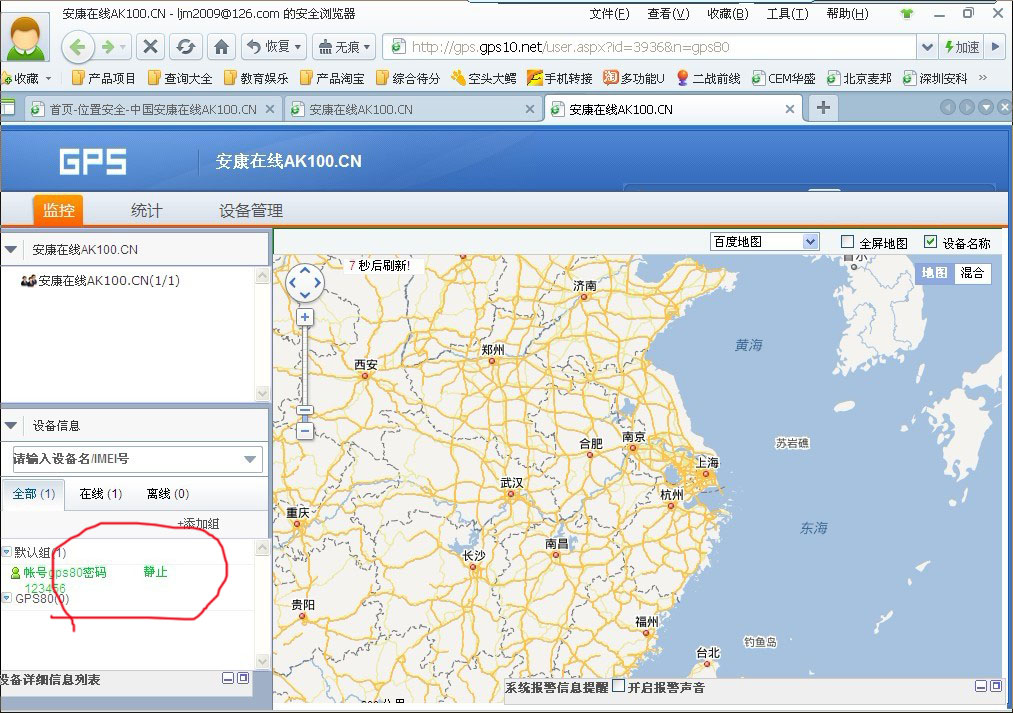Click the +添加组 add group link
1013x713 pixels.
pos(198,523)
